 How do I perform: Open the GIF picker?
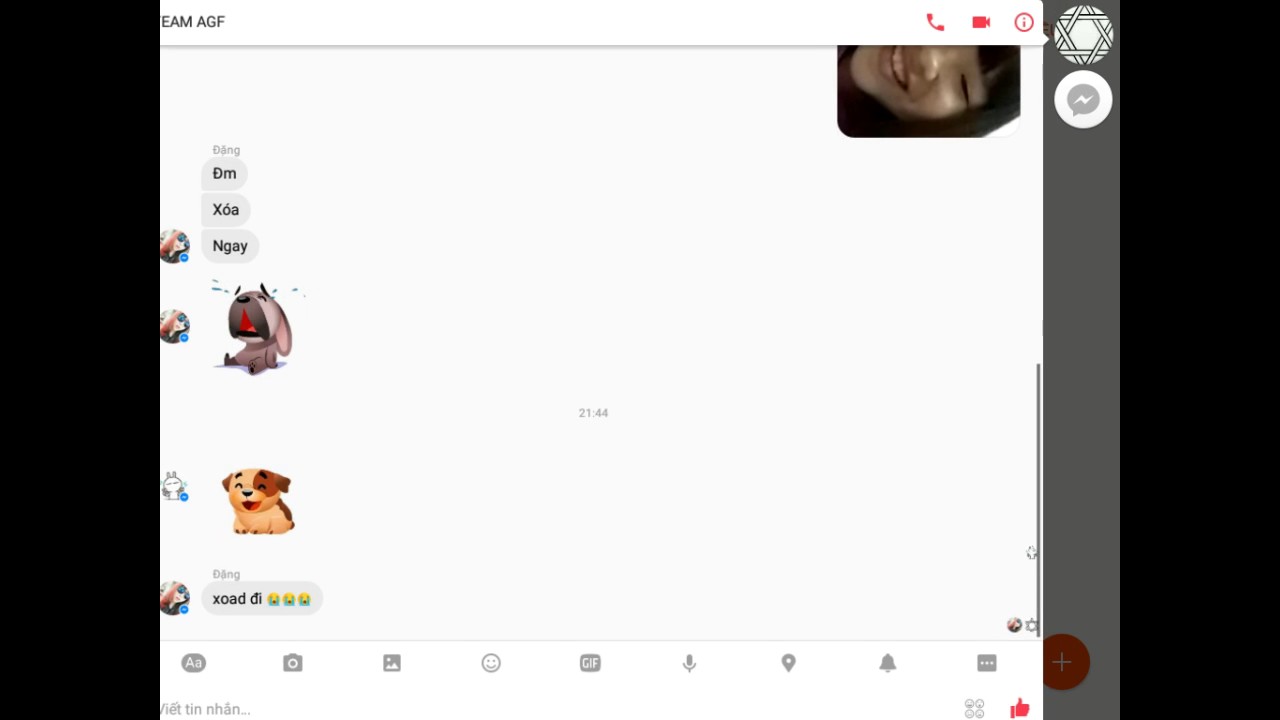pyautogui.click(x=590, y=663)
